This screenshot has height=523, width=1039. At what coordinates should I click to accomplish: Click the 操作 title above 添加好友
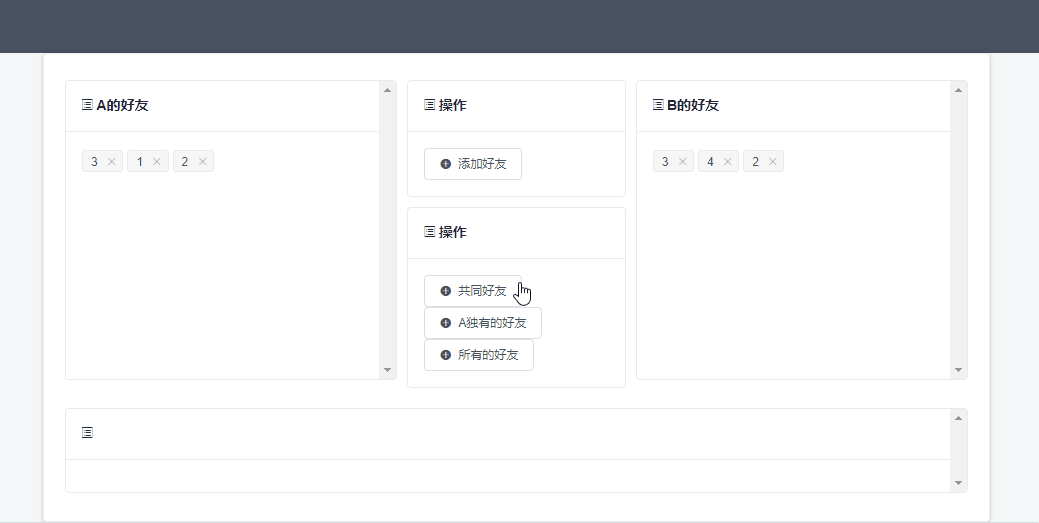[453, 105]
